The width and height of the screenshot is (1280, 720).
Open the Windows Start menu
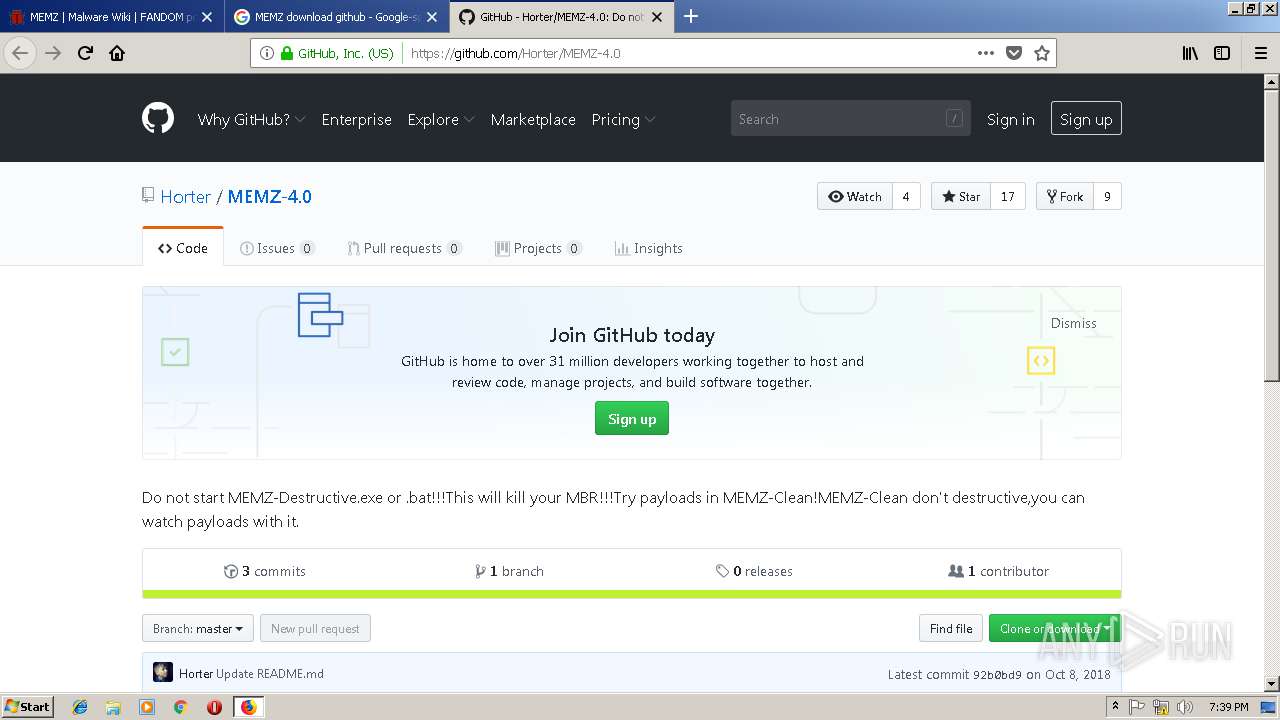click(28, 707)
